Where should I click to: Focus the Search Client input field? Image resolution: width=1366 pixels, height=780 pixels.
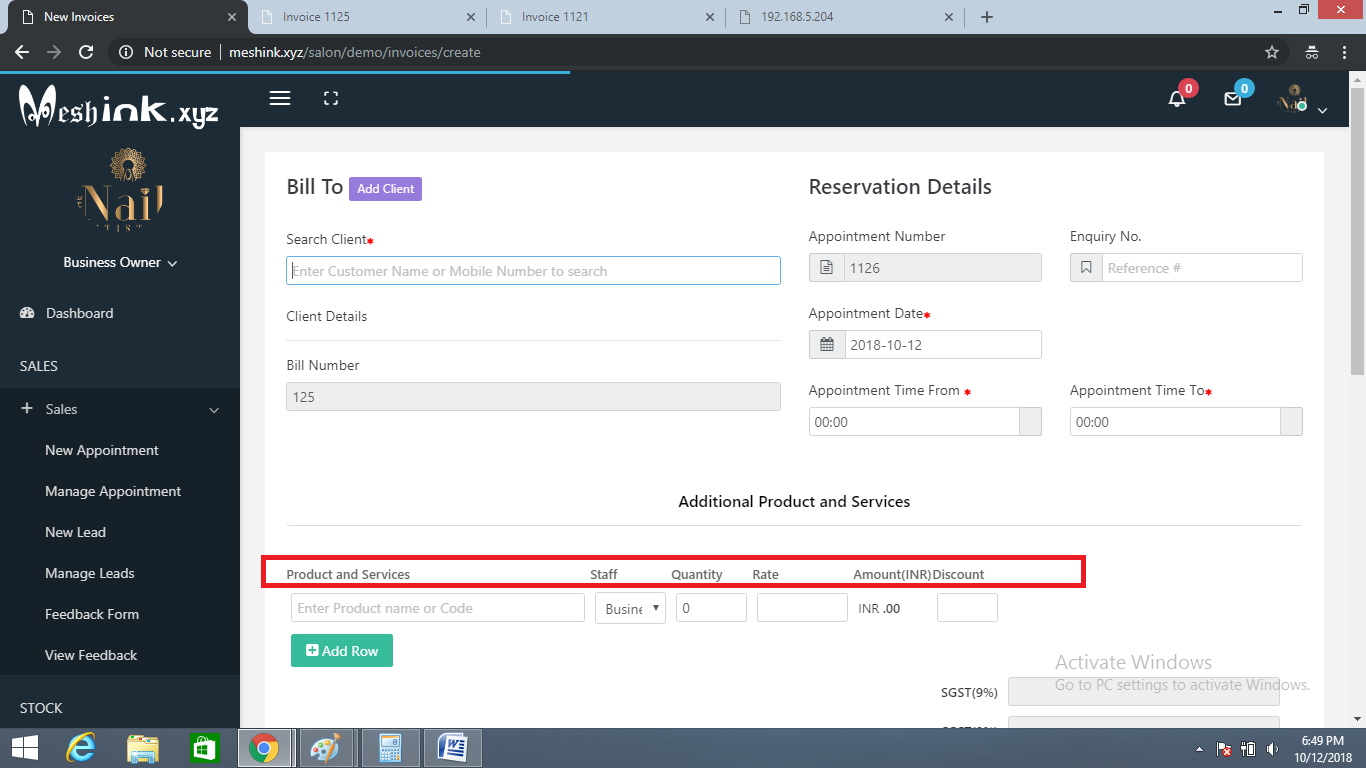[x=533, y=271]
